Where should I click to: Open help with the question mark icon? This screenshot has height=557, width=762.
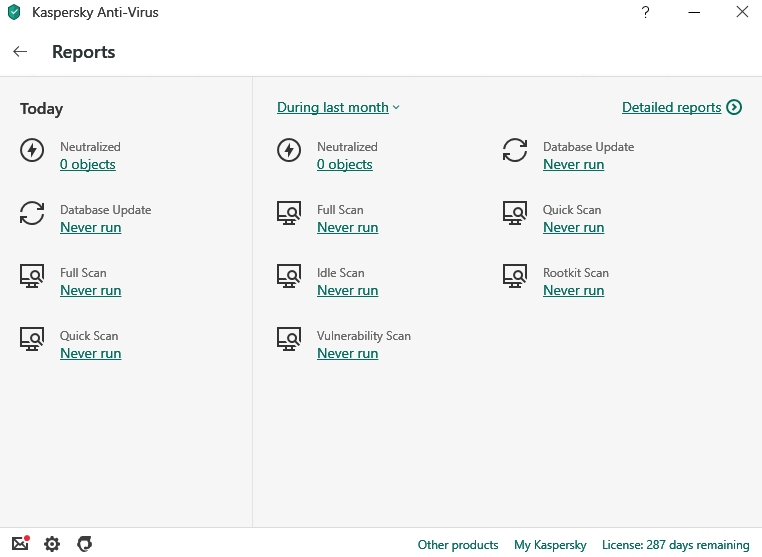click(x=645, y=12)
